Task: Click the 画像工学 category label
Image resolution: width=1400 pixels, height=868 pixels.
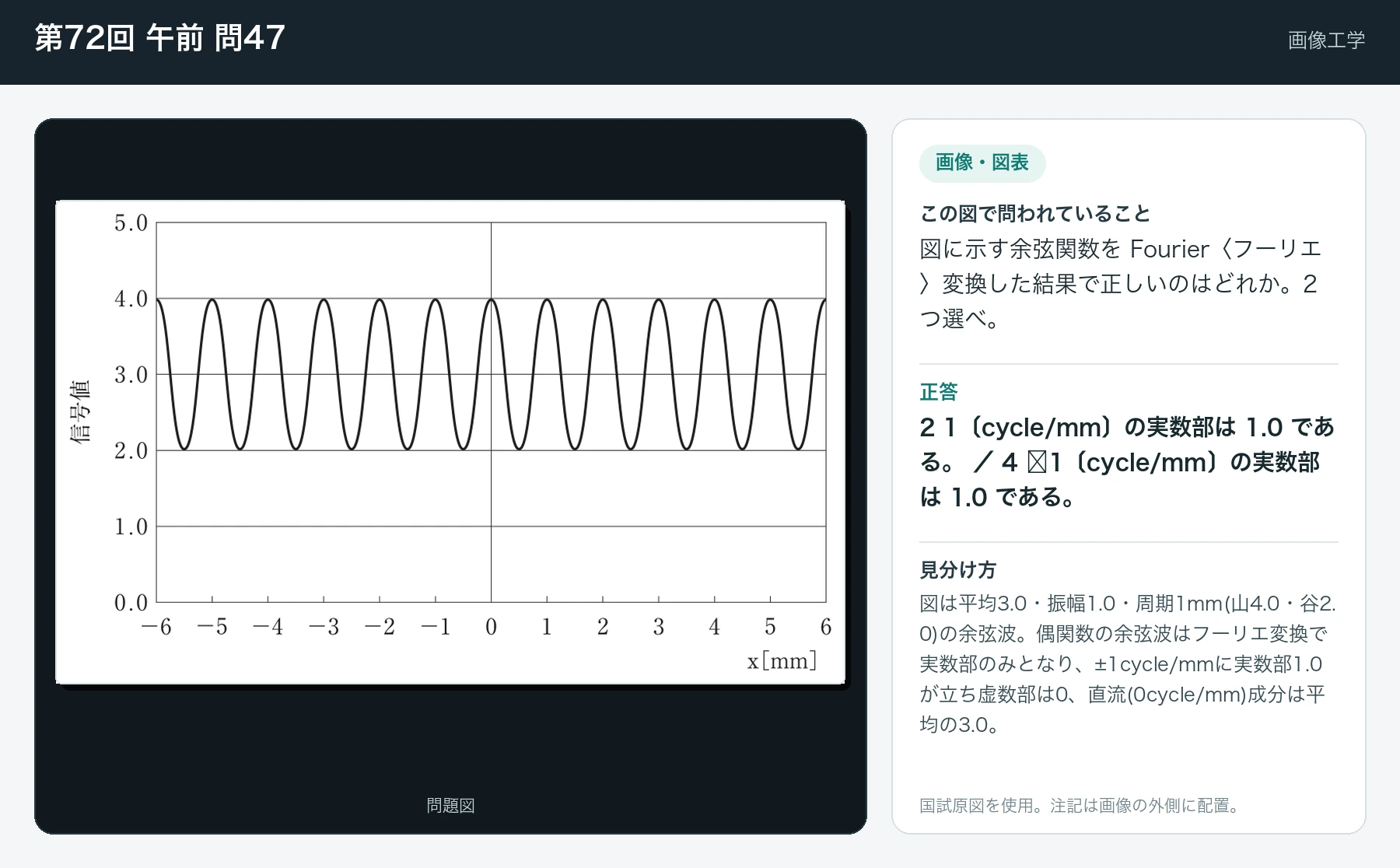Action: pyautogui.click(x=1326, y=40)
